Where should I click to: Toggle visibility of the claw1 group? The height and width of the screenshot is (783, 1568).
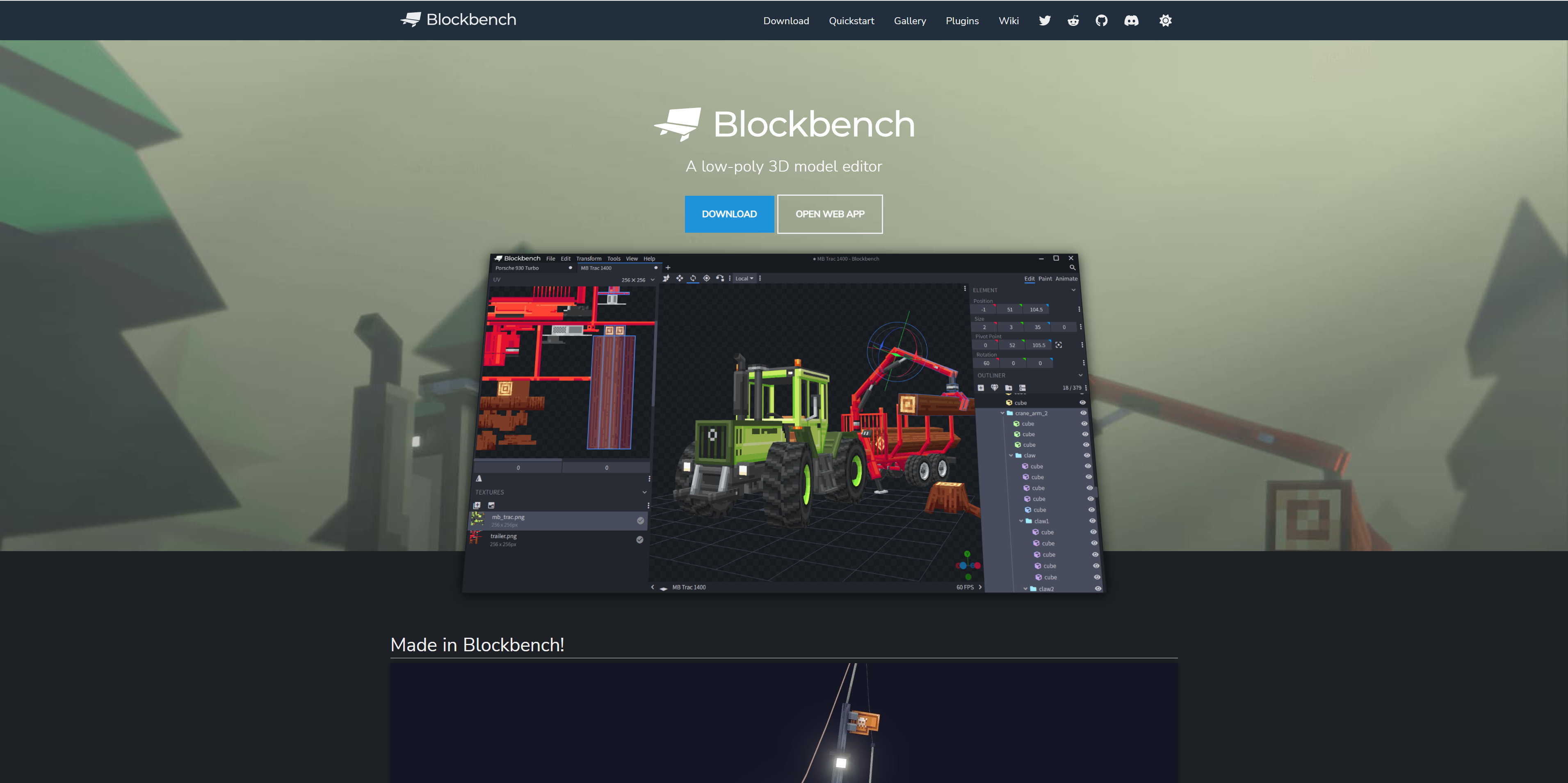click(1092, 521)
